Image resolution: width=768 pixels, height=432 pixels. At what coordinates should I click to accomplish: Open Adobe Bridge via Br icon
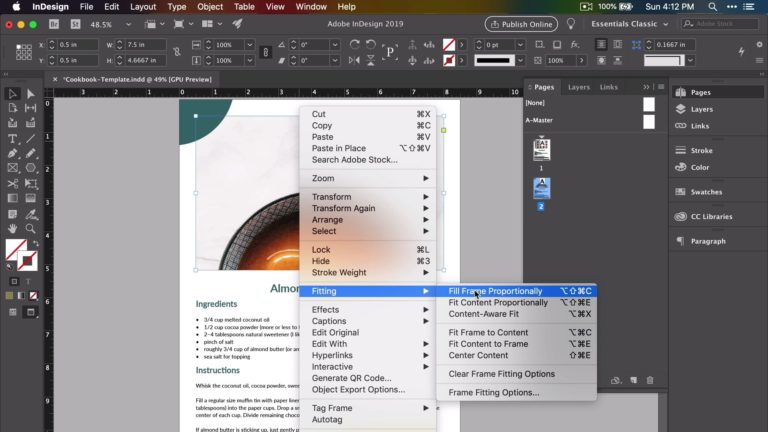(x=54, y=24)
